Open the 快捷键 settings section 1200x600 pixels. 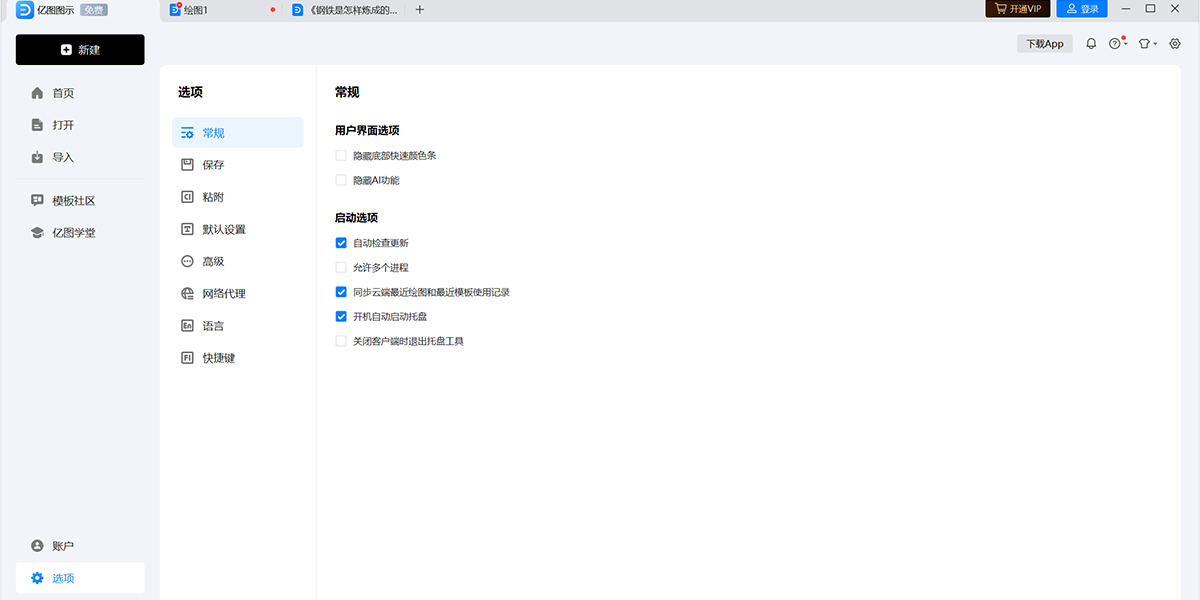[x=218, y=358]
